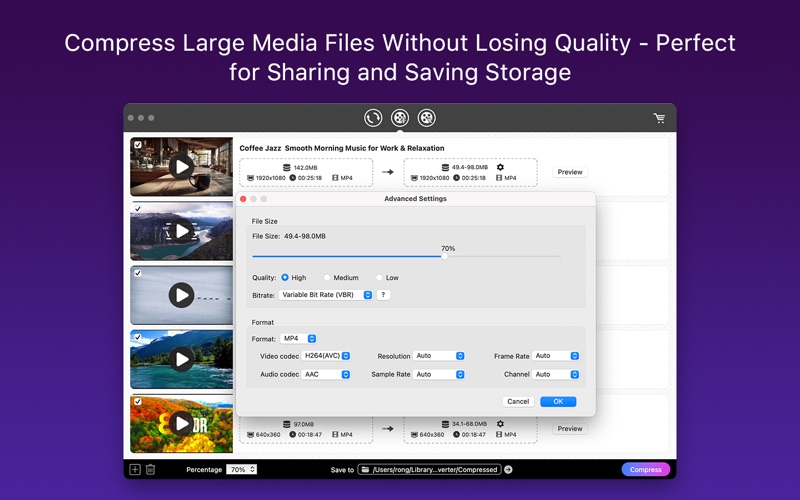Image resolution: width=800 pixels, height=500 pixels.
Task: Open the Frame Rate Auto dropdown
Action: [556, 356]
